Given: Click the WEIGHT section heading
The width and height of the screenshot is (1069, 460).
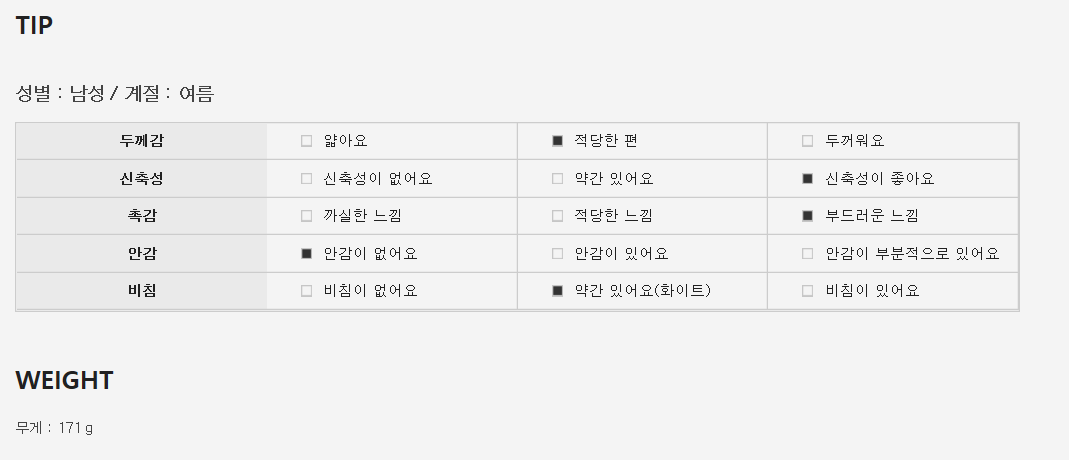Looking at the screenshot, I should (x=64, y=380).
